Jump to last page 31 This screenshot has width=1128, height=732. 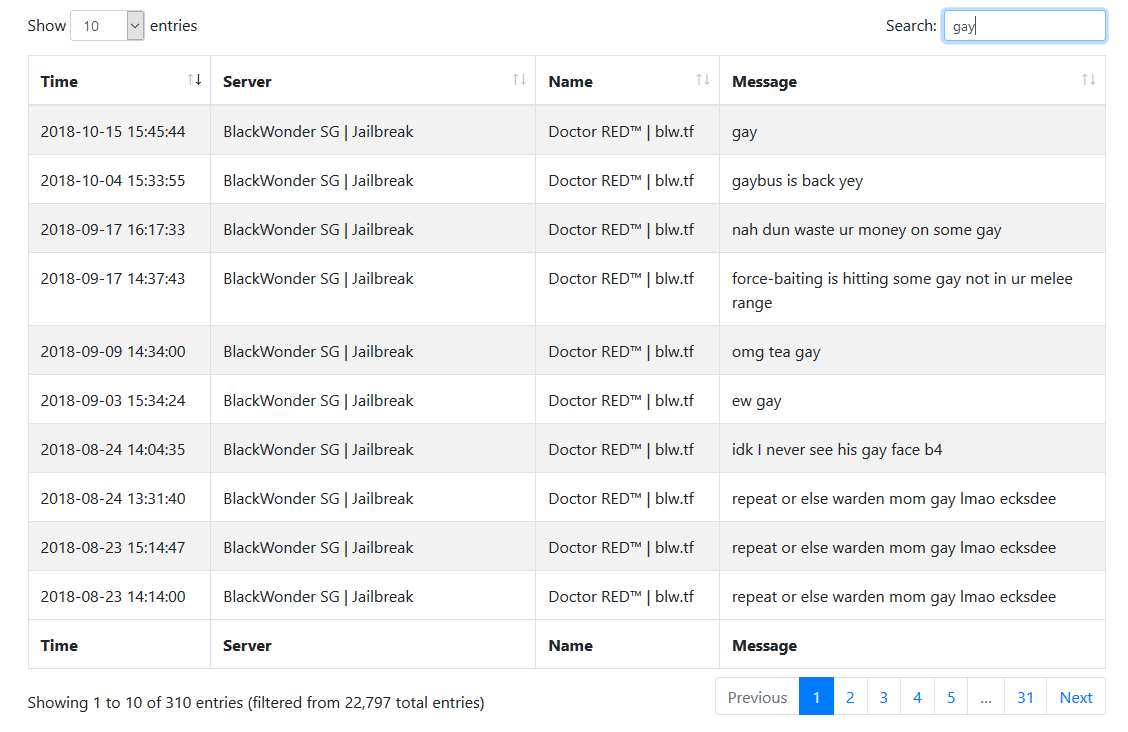click(1025, 697)
